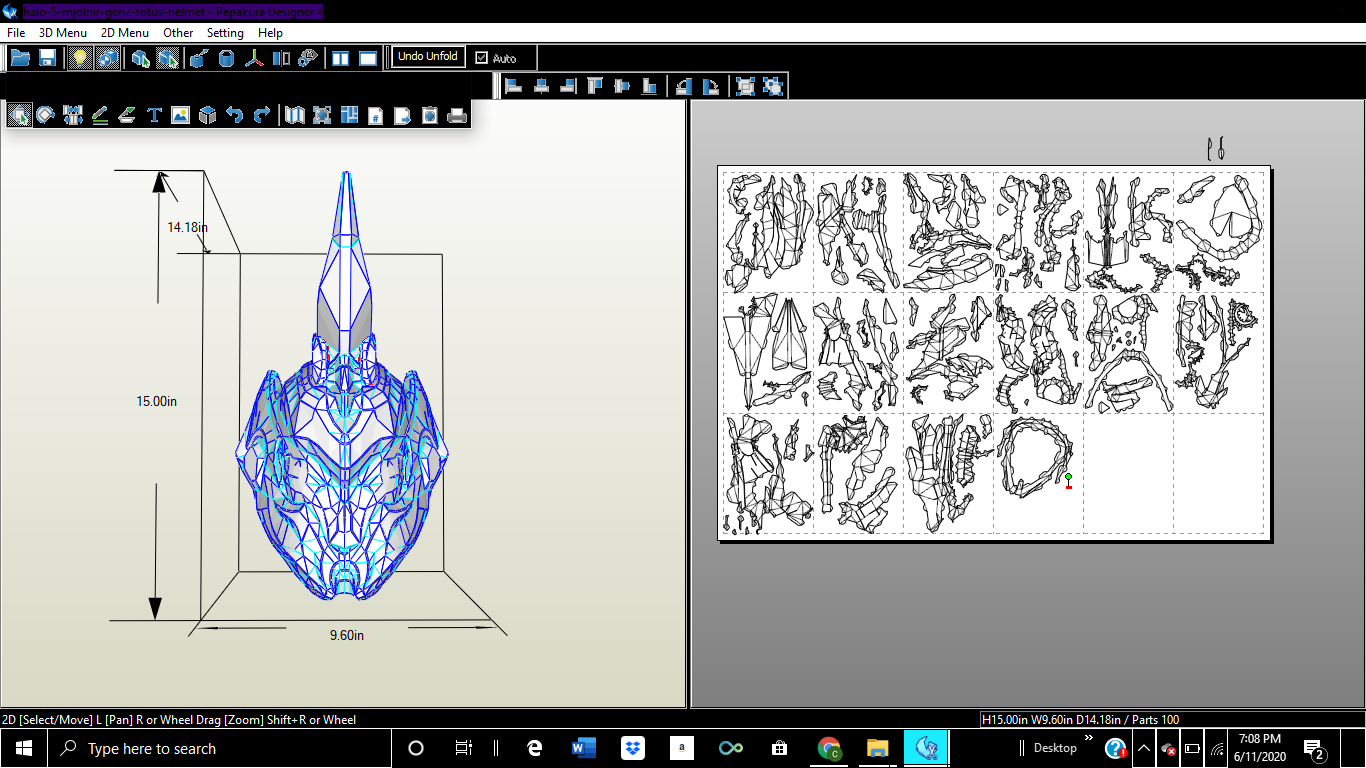Select the Edit flap tool

click(127, 115)
